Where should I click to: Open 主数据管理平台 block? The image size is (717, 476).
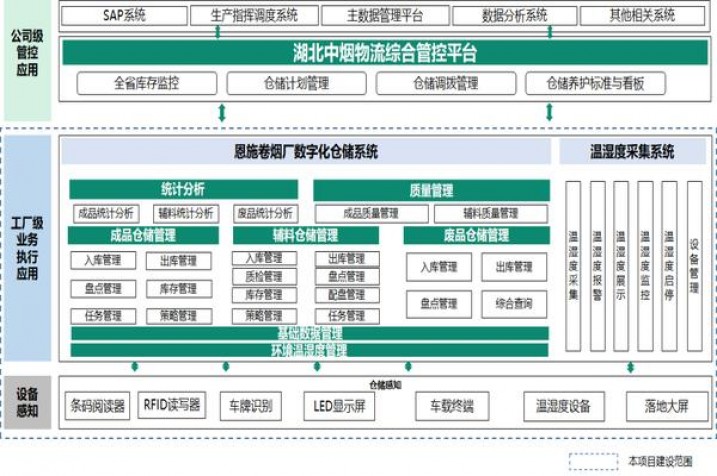click(x=385, y=16)
